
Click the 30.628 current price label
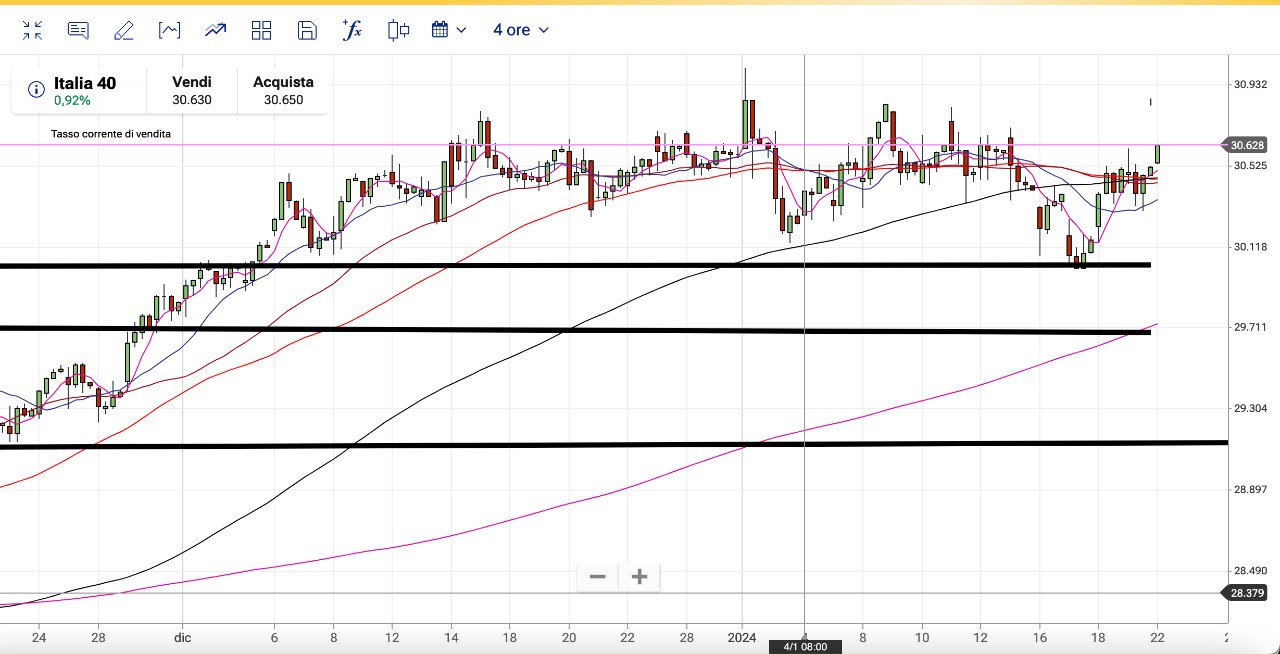(1247, 145)
